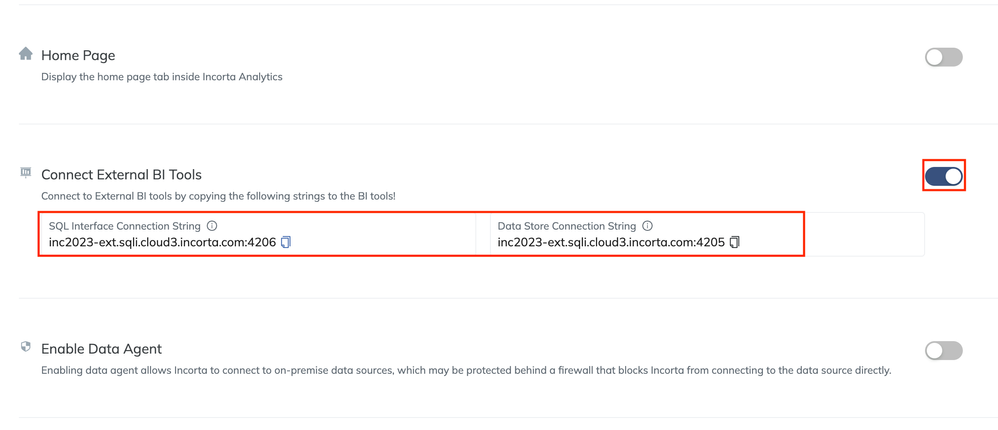Click the Connect External BI Tools heading

[121, 175]
